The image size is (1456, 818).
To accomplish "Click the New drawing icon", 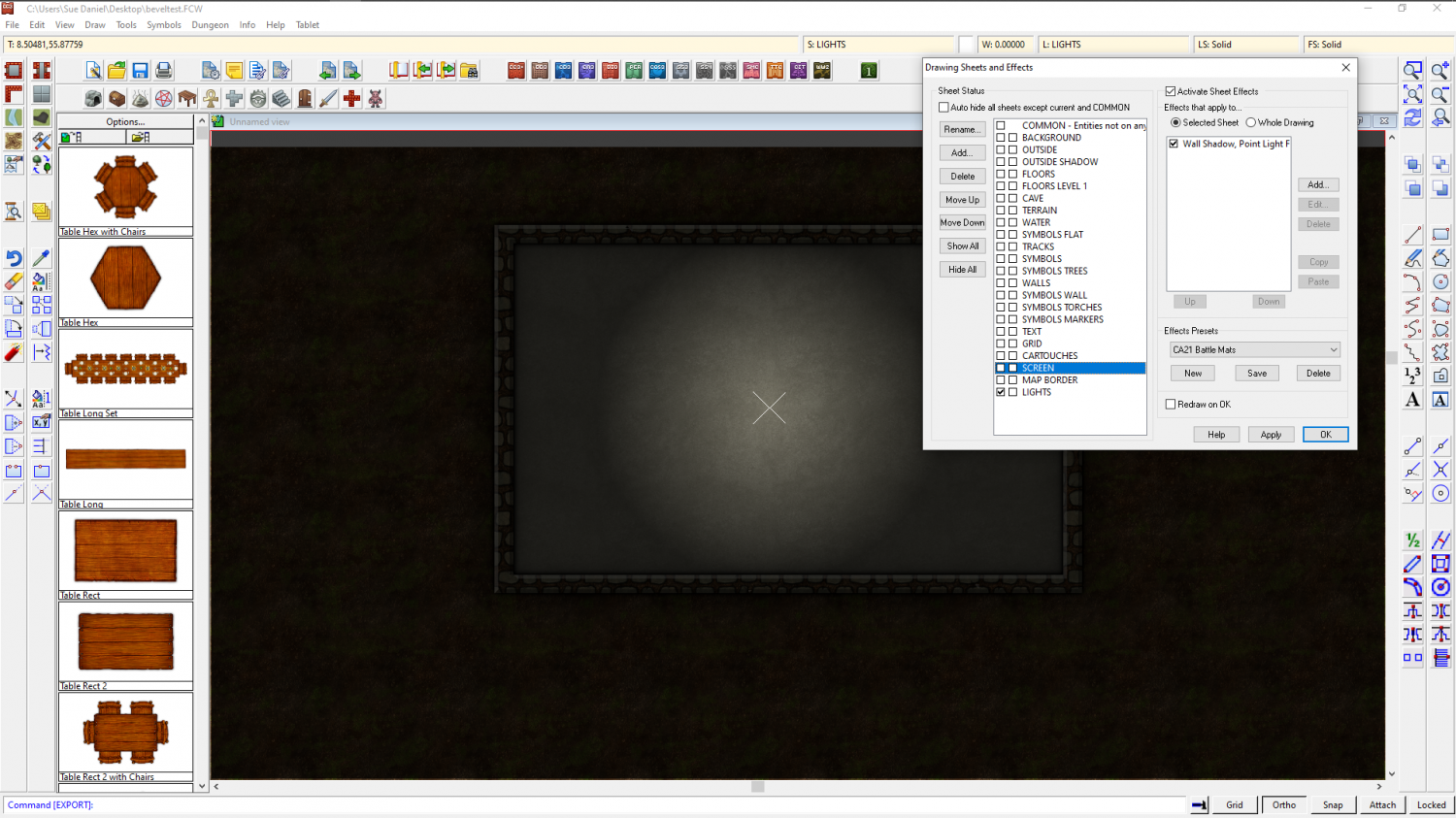I will point(93,70).
